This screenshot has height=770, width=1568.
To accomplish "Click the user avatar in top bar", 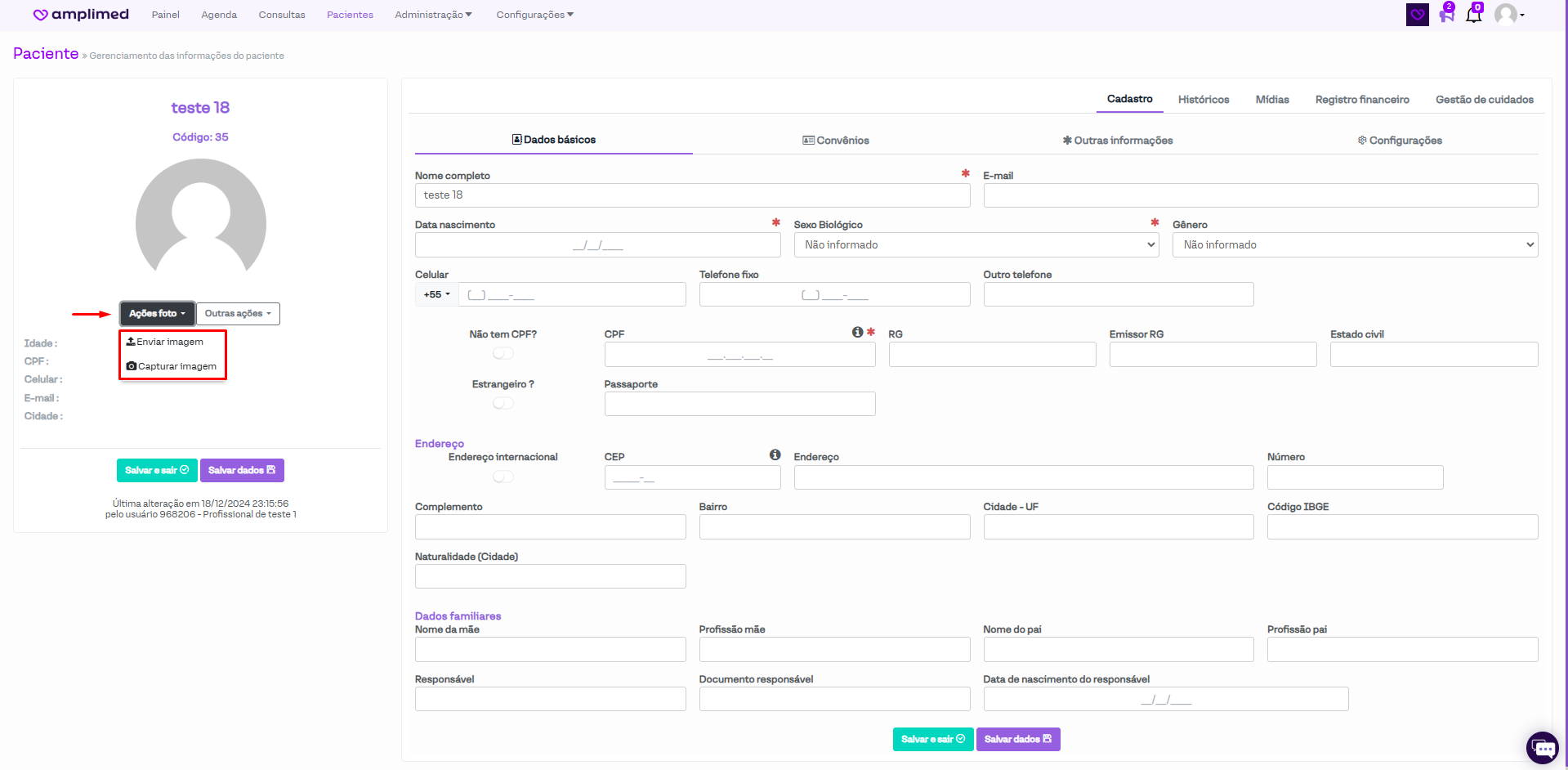I will (1506, 15).
